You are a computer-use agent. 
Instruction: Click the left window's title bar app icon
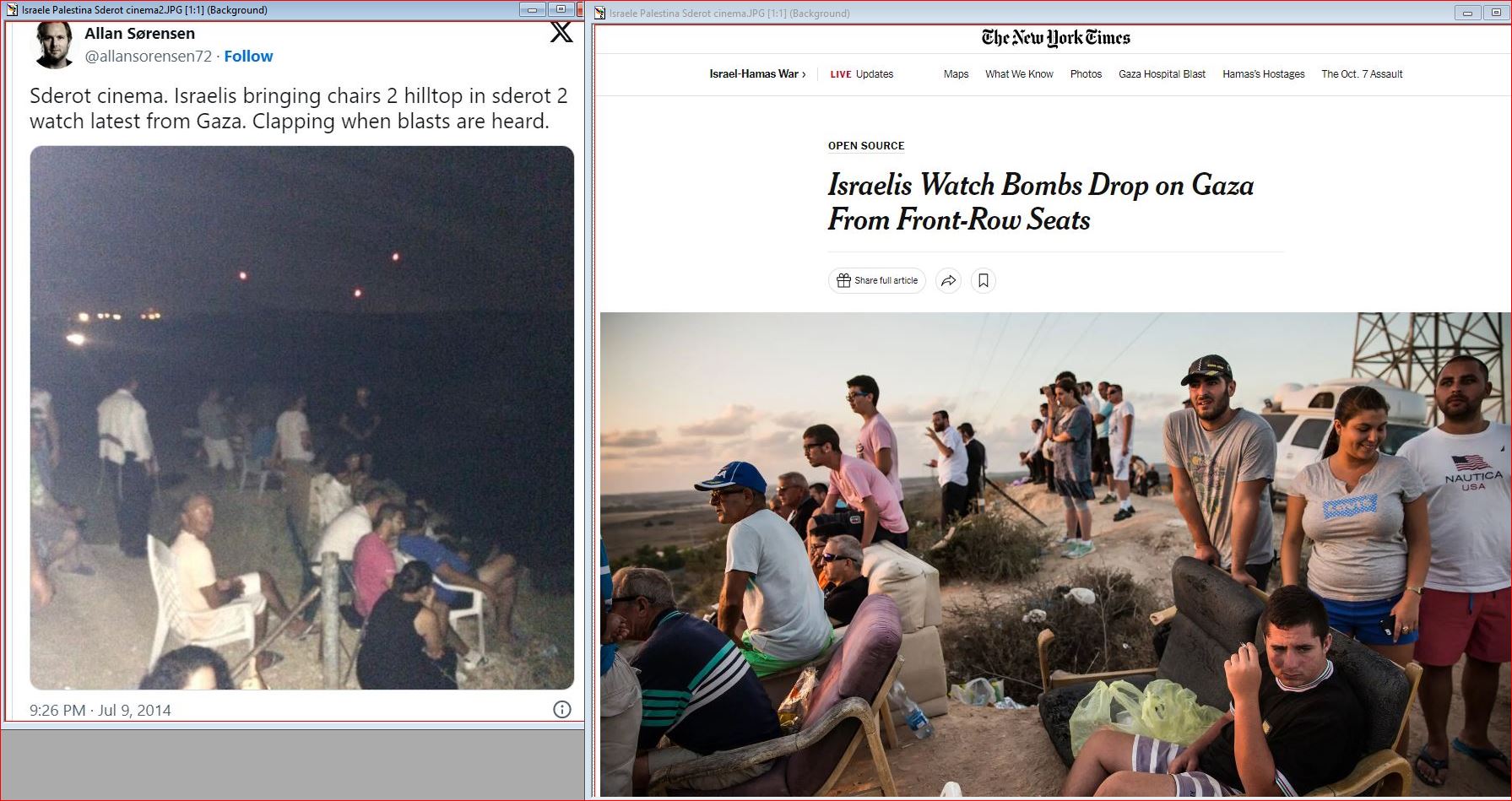[12, 10]
